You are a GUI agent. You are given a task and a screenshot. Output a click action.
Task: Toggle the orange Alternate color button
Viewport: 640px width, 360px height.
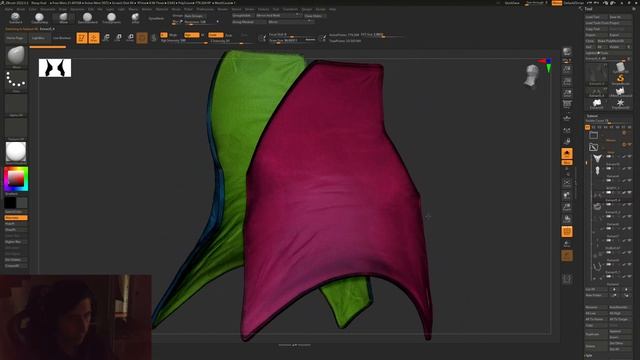[x=16, y=218]
